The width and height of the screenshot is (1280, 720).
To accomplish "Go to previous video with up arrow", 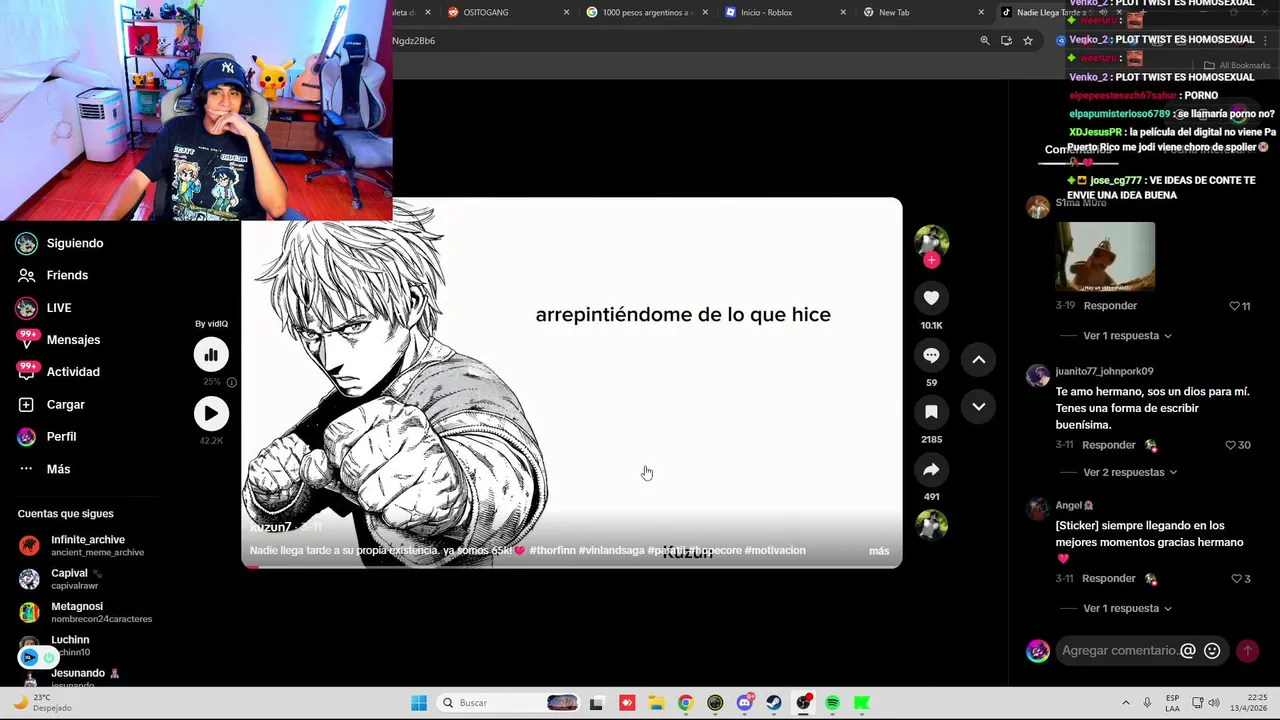I will 978,360.
